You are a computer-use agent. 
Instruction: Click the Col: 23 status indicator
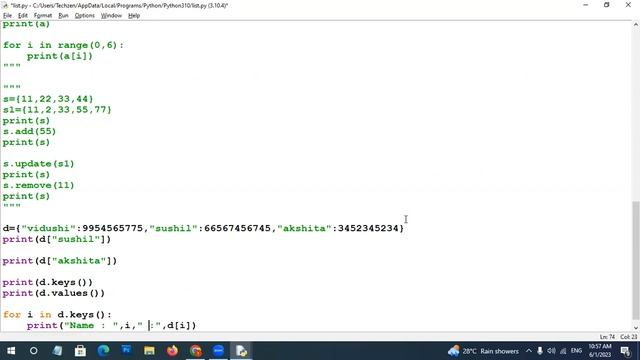[x=629, y=337]
